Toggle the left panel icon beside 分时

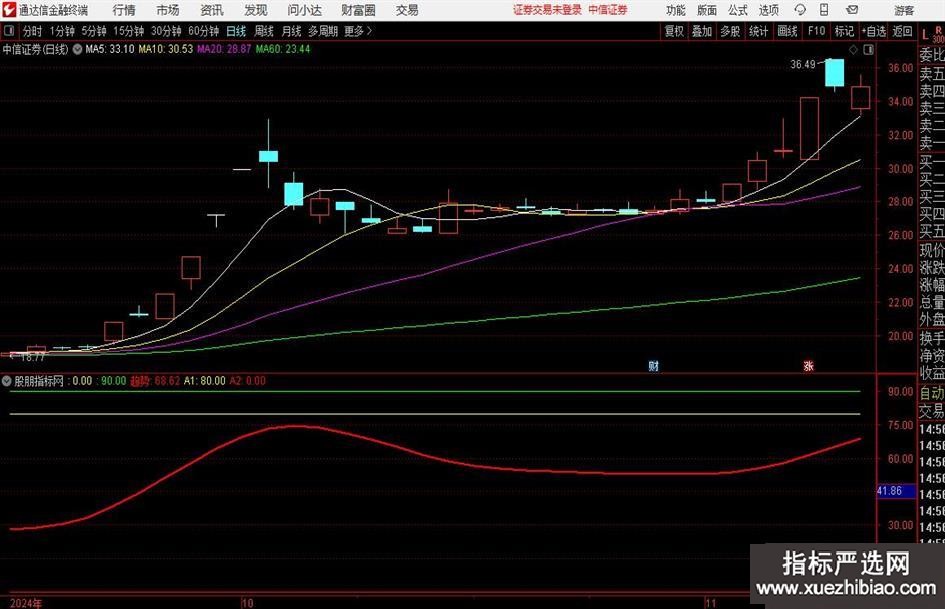click(x=8, y=31)
